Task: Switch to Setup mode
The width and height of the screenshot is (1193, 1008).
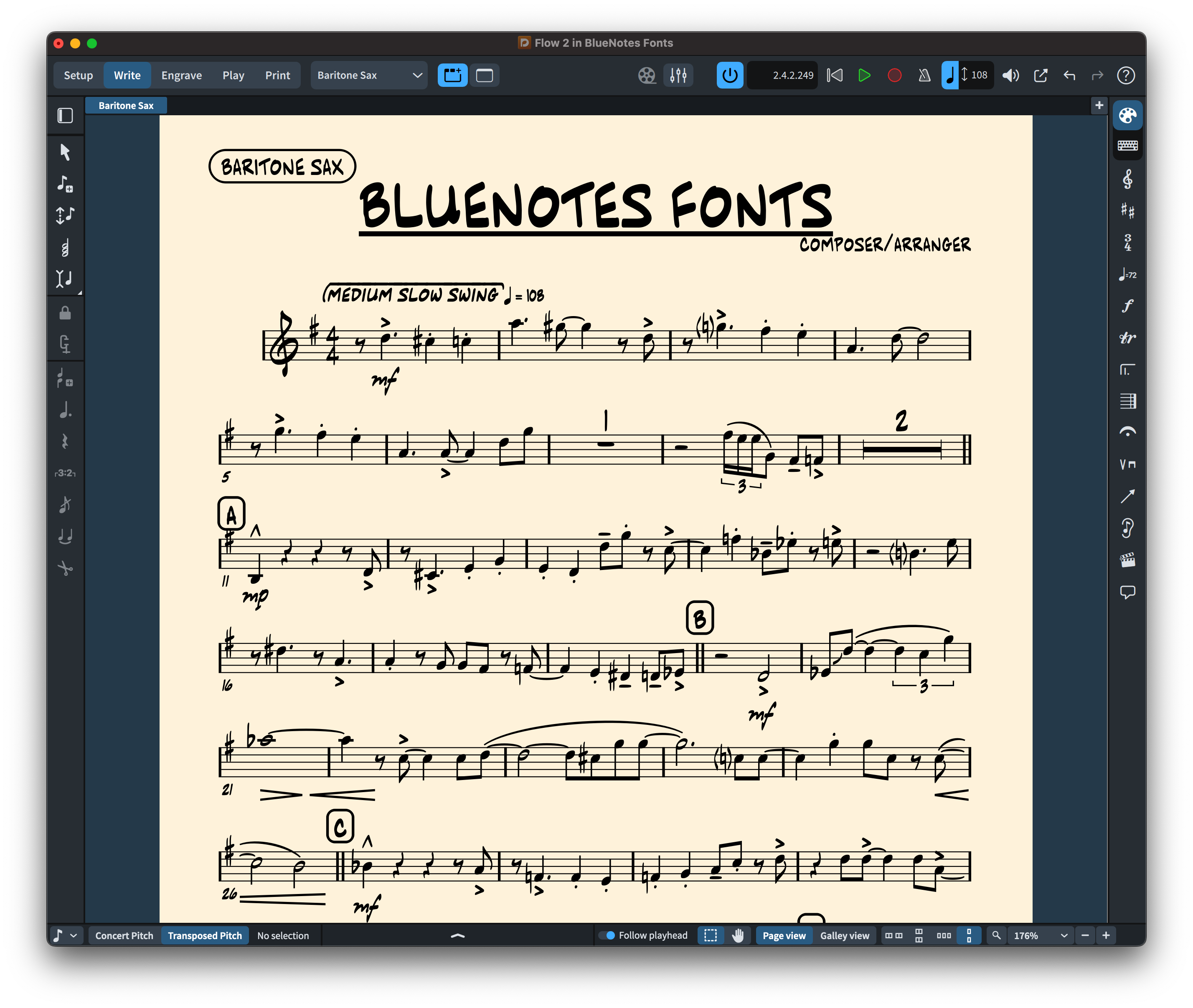Action: [78, 76]
